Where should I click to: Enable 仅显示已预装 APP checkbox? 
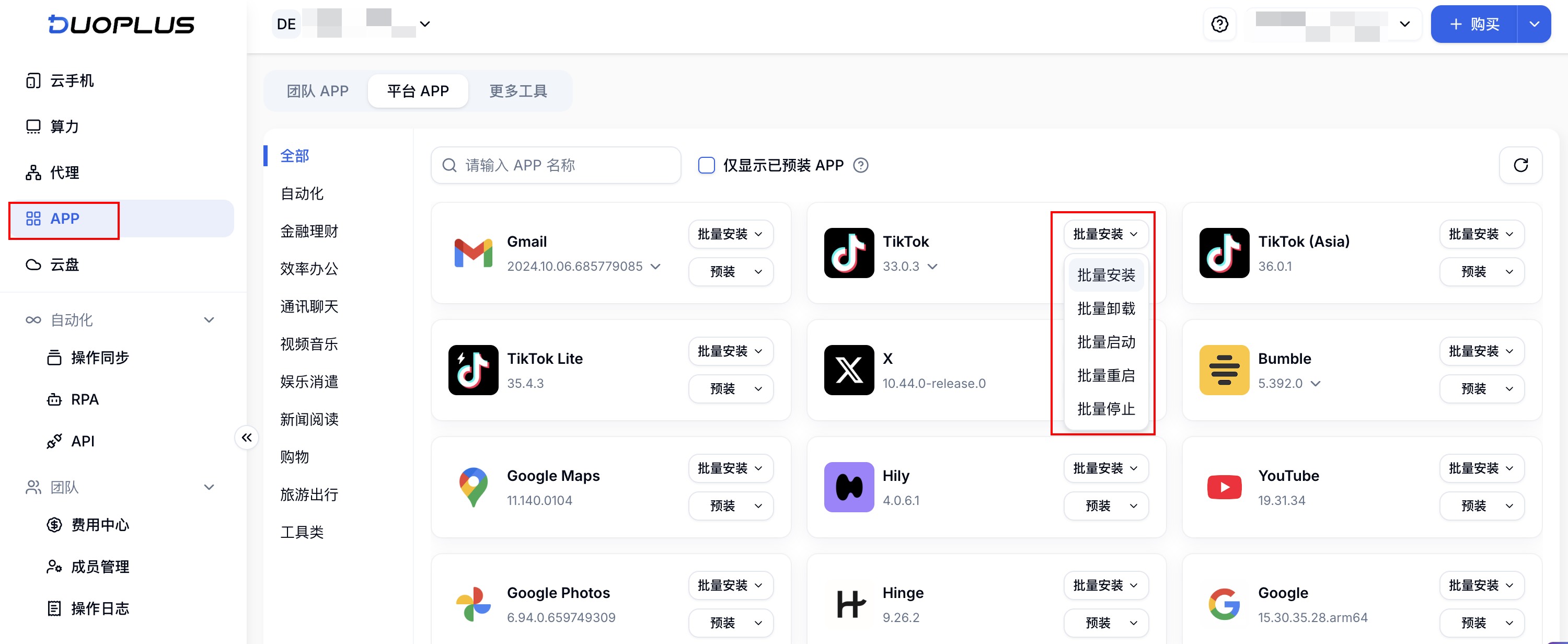706,165
